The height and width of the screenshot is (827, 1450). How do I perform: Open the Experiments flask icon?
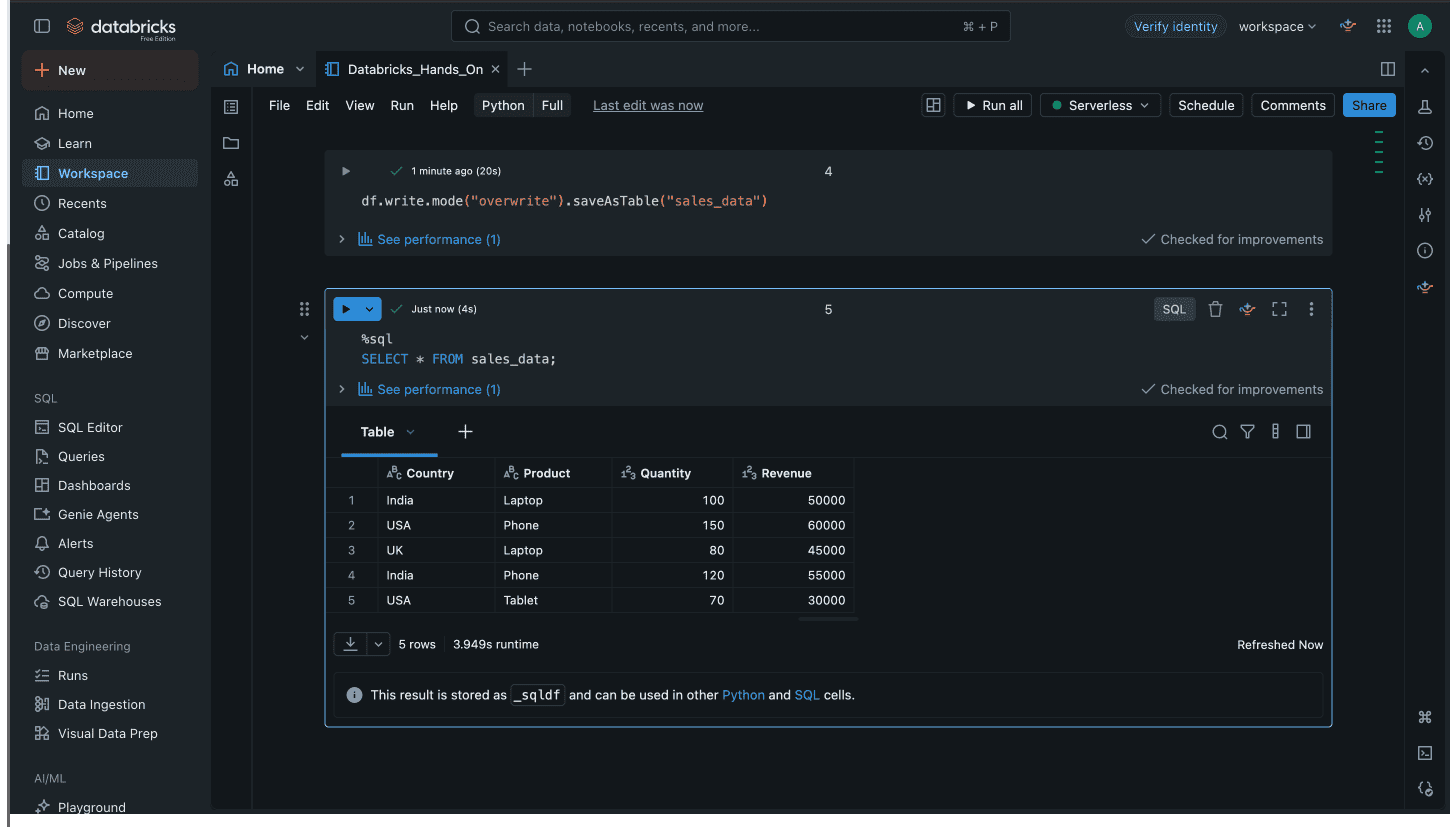(1425, 107)
